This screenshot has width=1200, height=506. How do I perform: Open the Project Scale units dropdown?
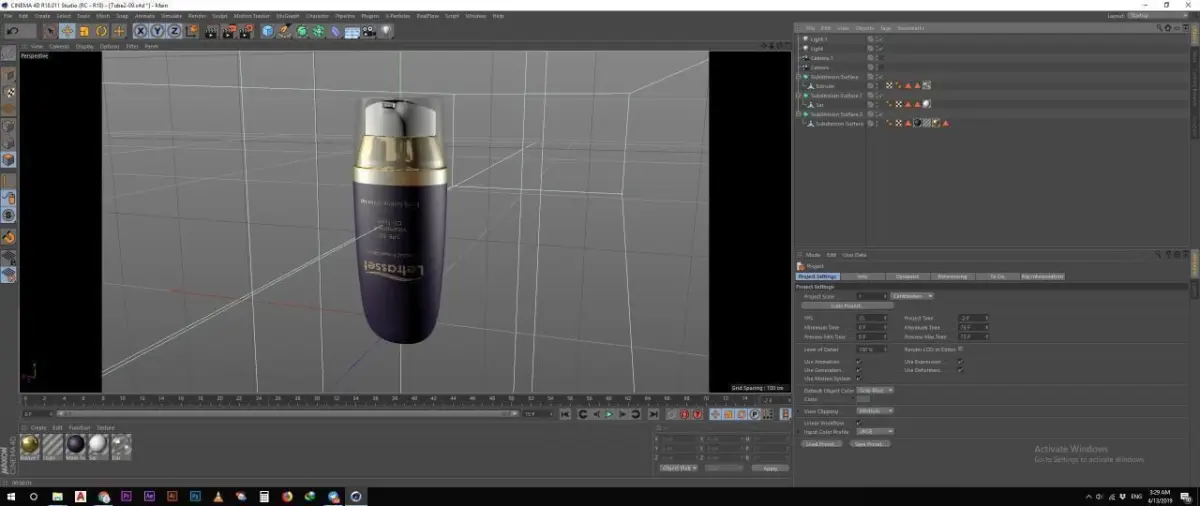[x=912, y=296]
